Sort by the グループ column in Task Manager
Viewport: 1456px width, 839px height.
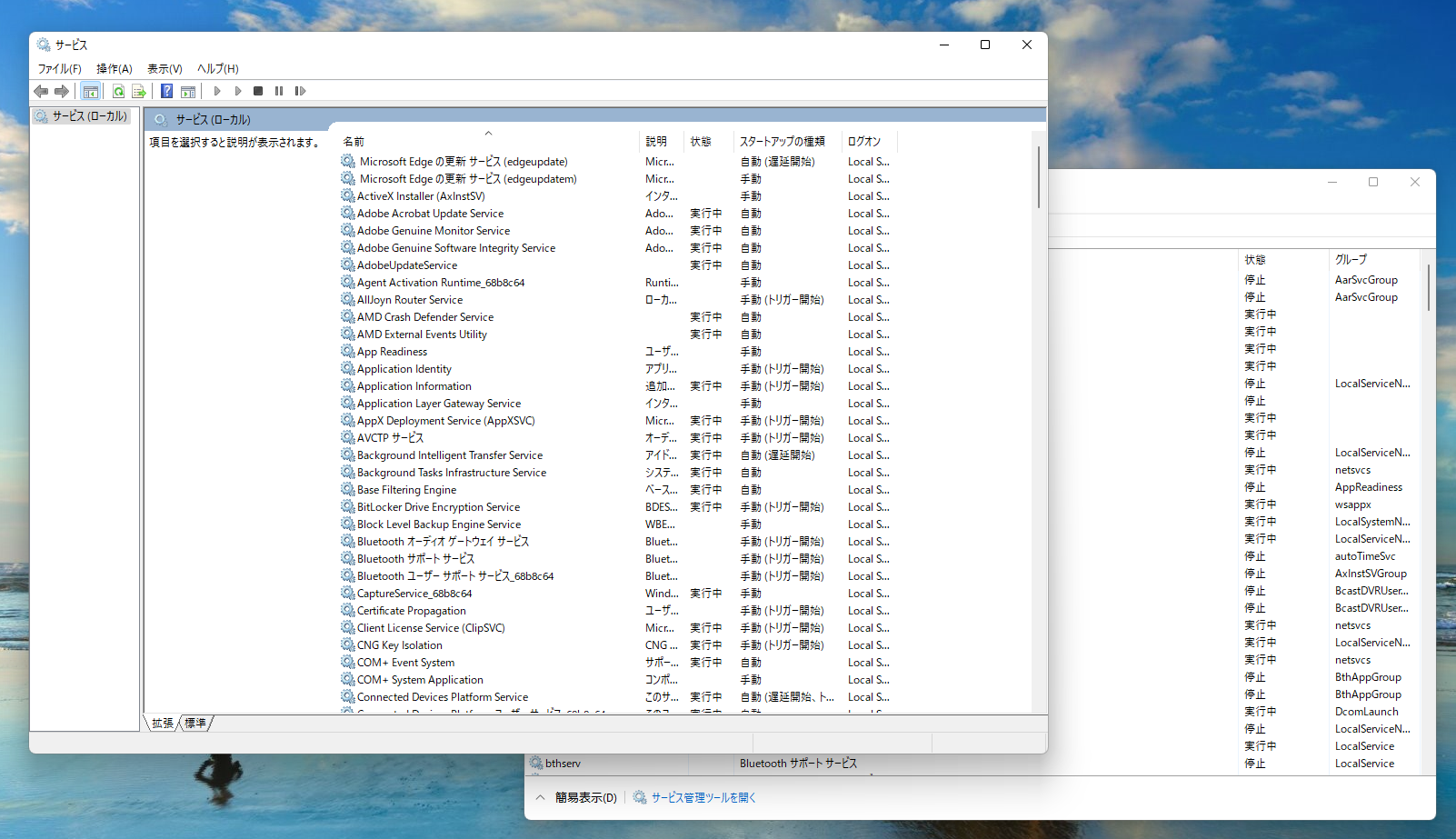point(1372,260)
